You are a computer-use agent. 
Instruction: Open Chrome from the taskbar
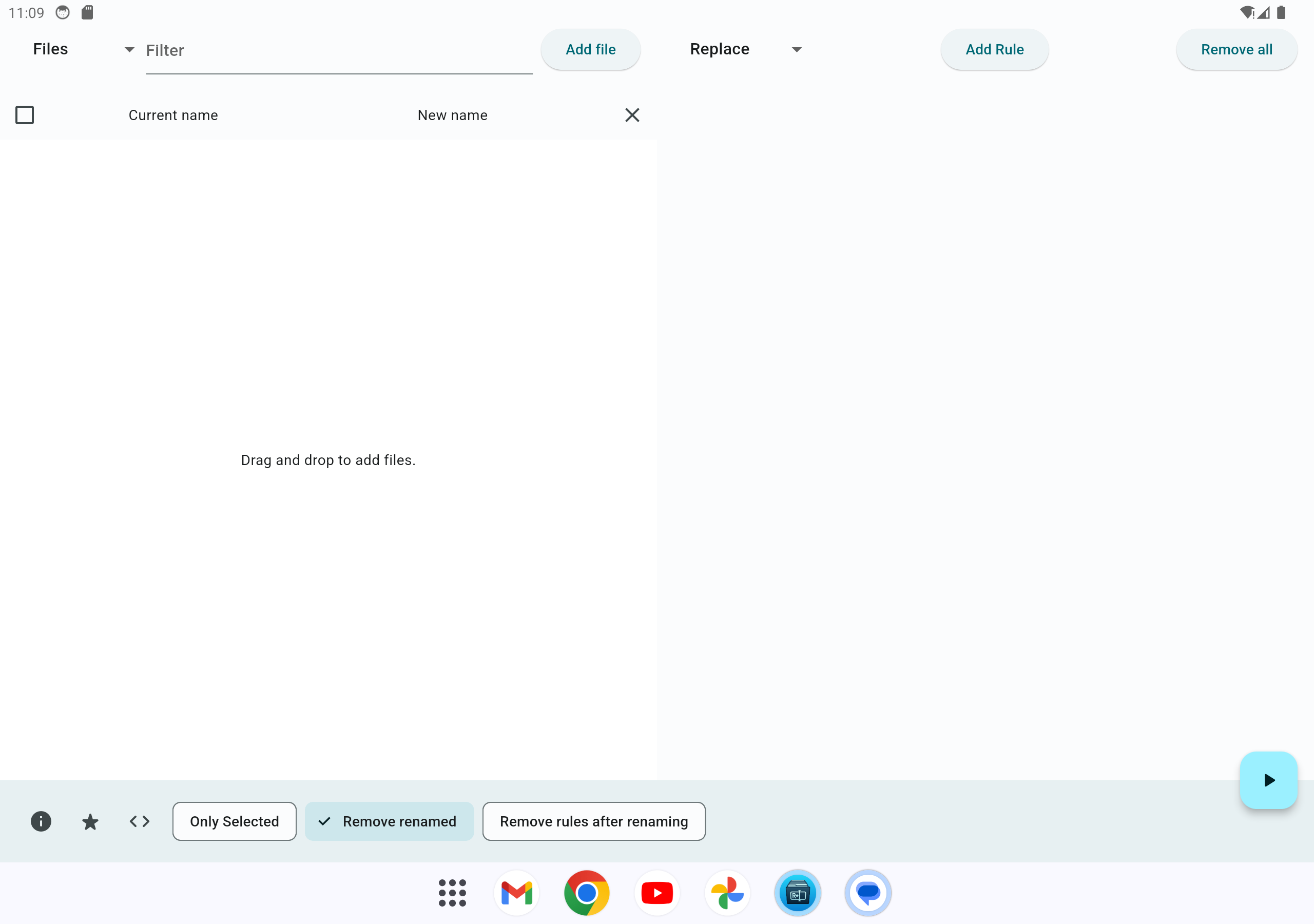click(587, 893)
